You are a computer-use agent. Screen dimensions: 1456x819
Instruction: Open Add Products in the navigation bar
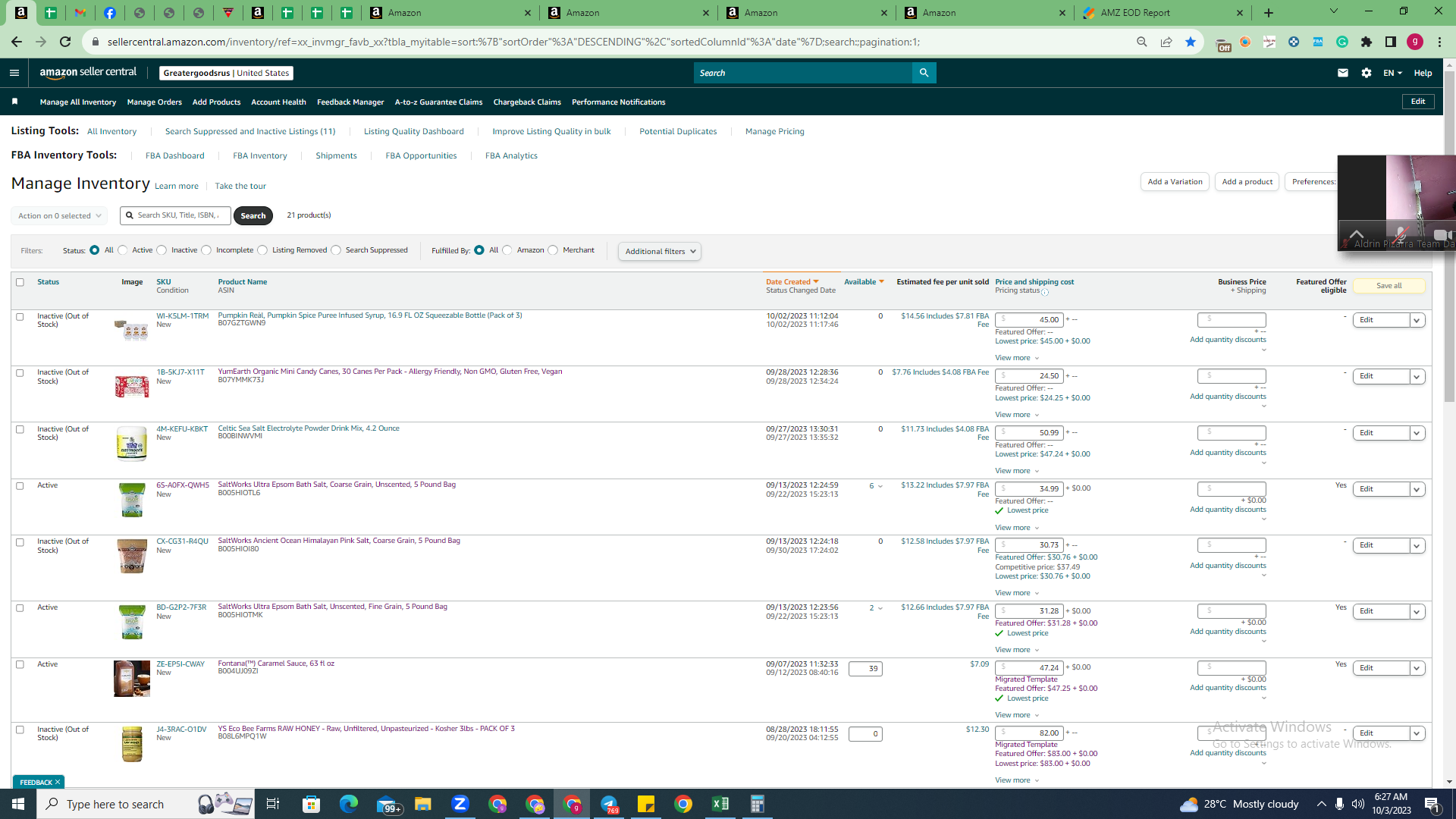click(216, 102)
